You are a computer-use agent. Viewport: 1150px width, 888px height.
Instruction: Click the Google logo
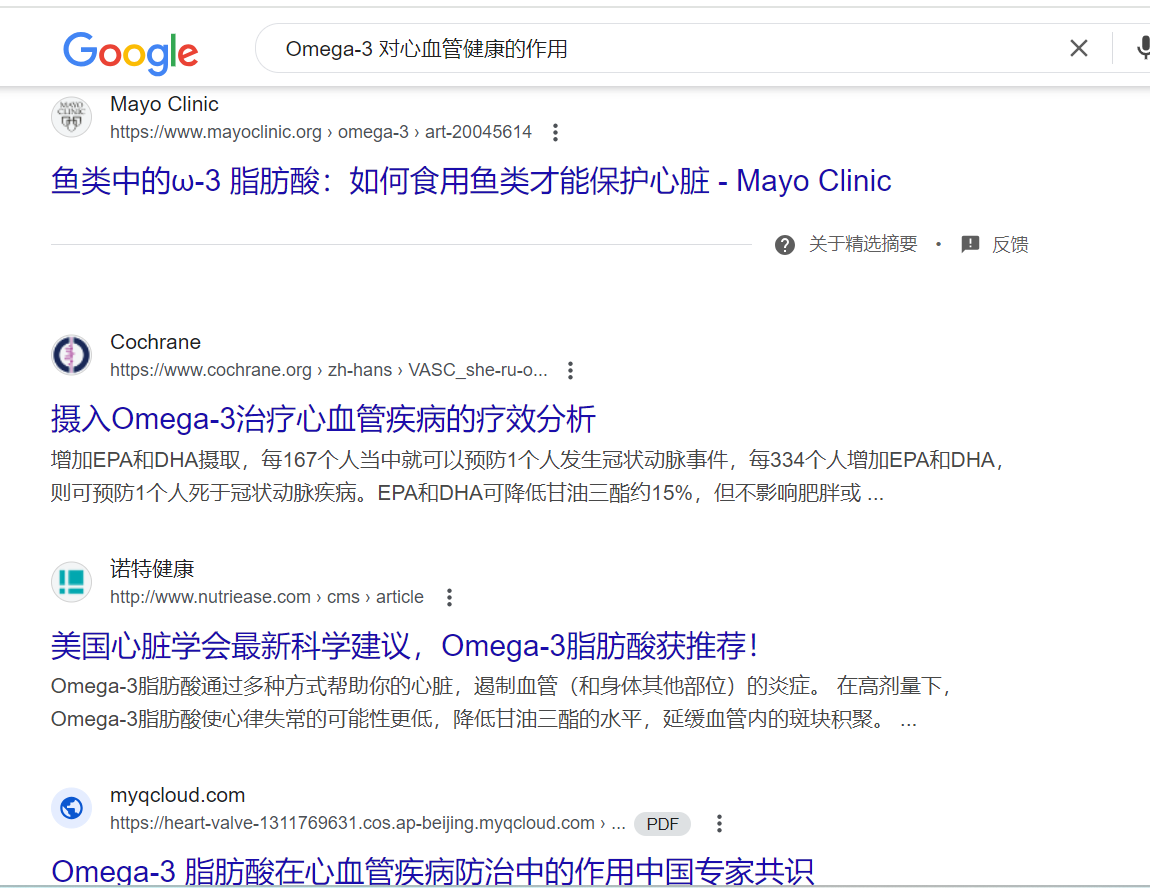[x=131, y=53]
